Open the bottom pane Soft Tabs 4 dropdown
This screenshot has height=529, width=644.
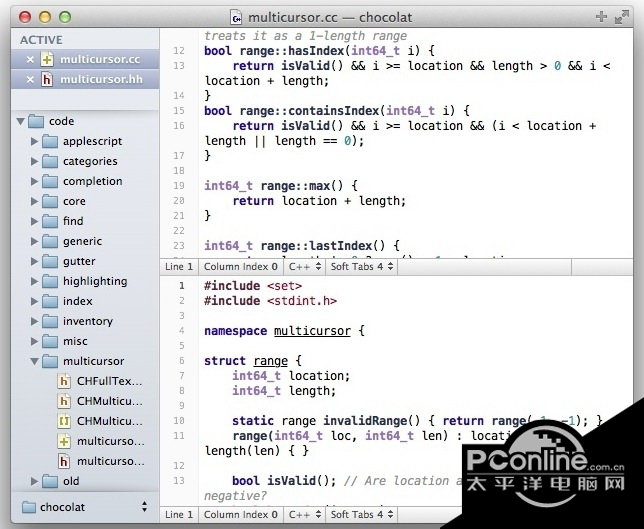[x=361, y=515]
